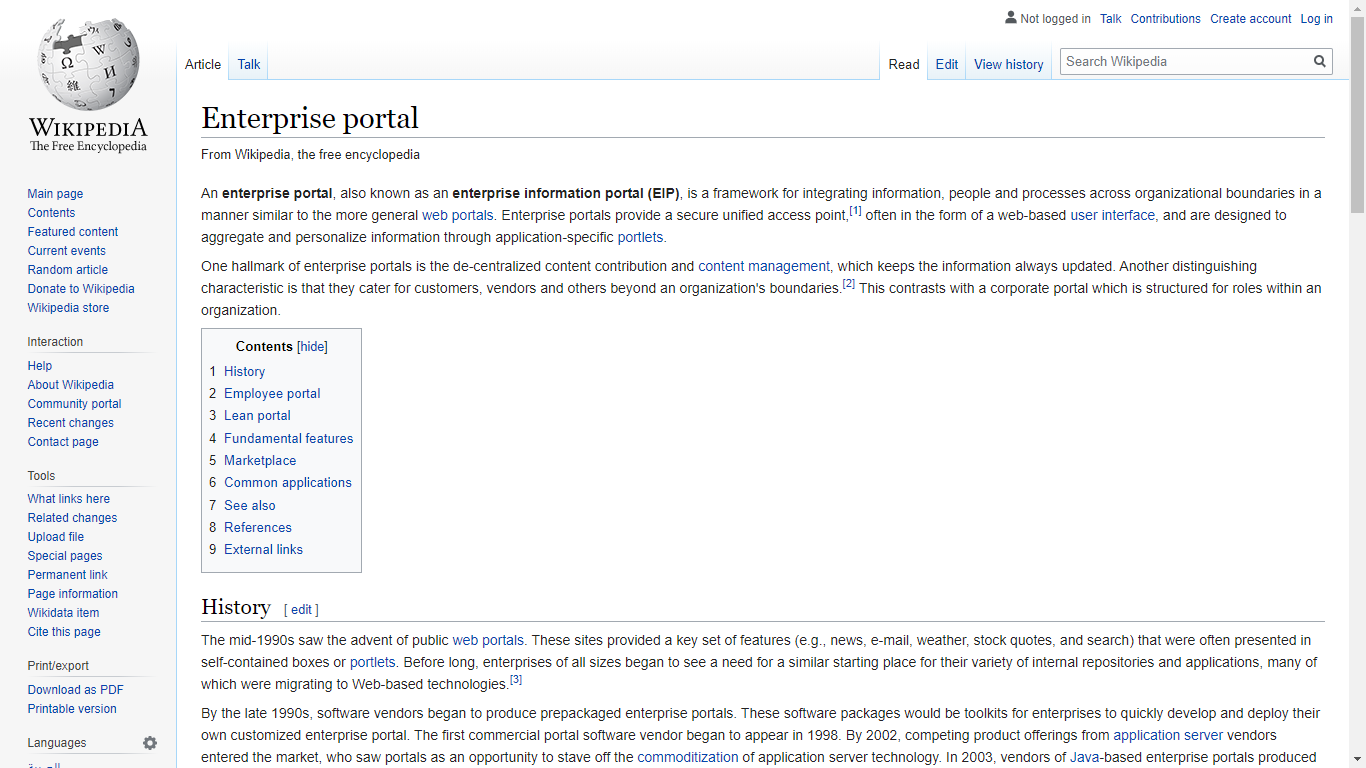This screenshot has height=768, width=1366.
Task: Click the Read tab
Action: pyautogui.click(x=904, y=63)
